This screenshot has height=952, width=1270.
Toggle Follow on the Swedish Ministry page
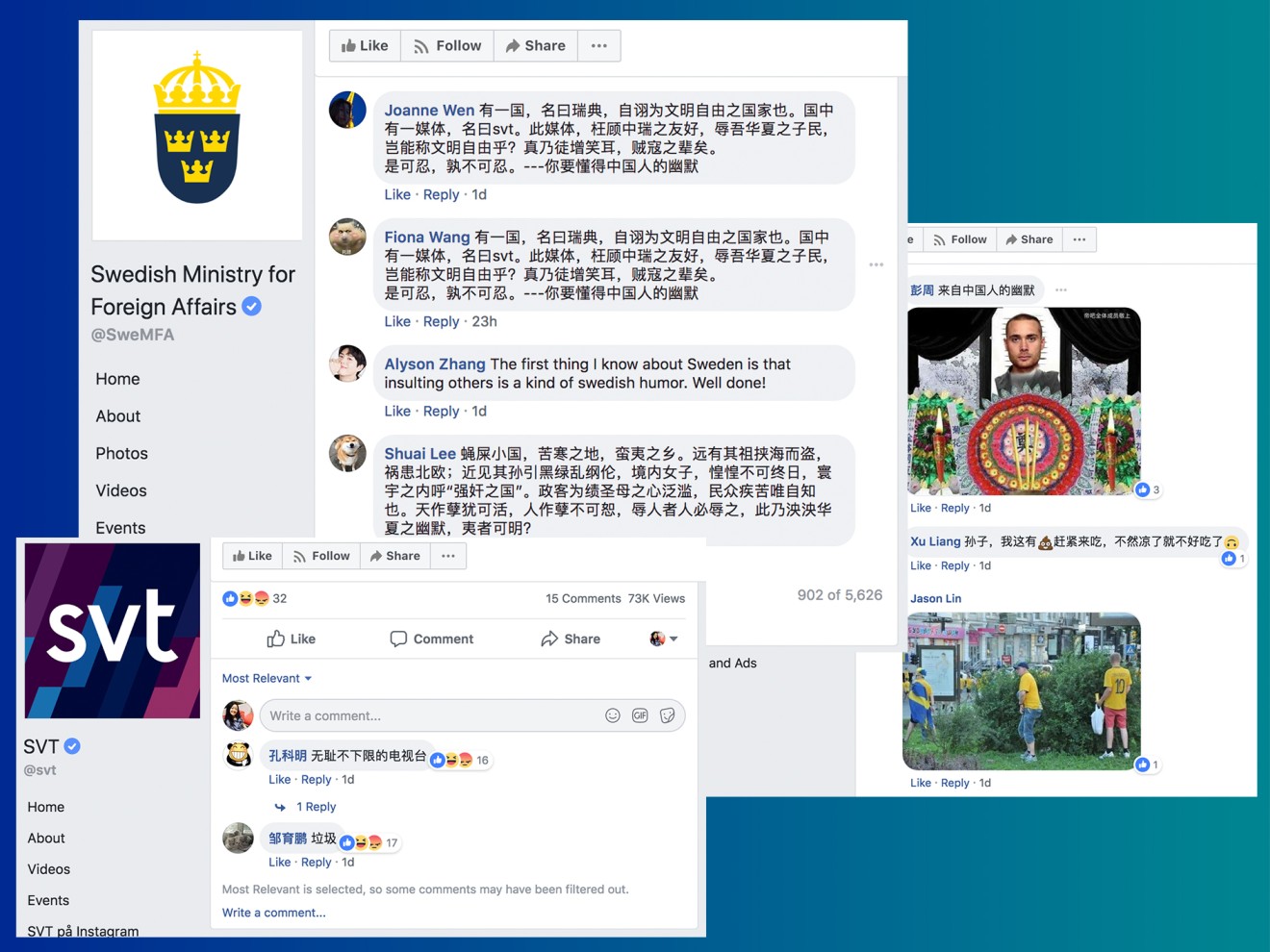(x=447, y=45)
